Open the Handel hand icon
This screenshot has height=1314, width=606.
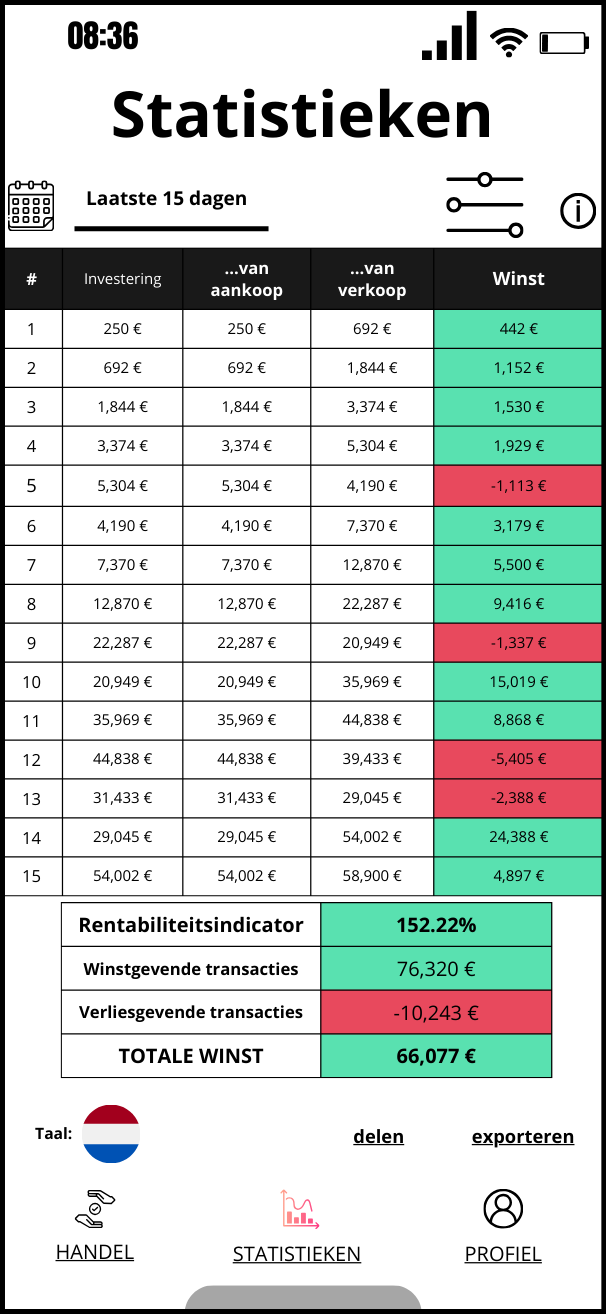(x=95, y=1208)
